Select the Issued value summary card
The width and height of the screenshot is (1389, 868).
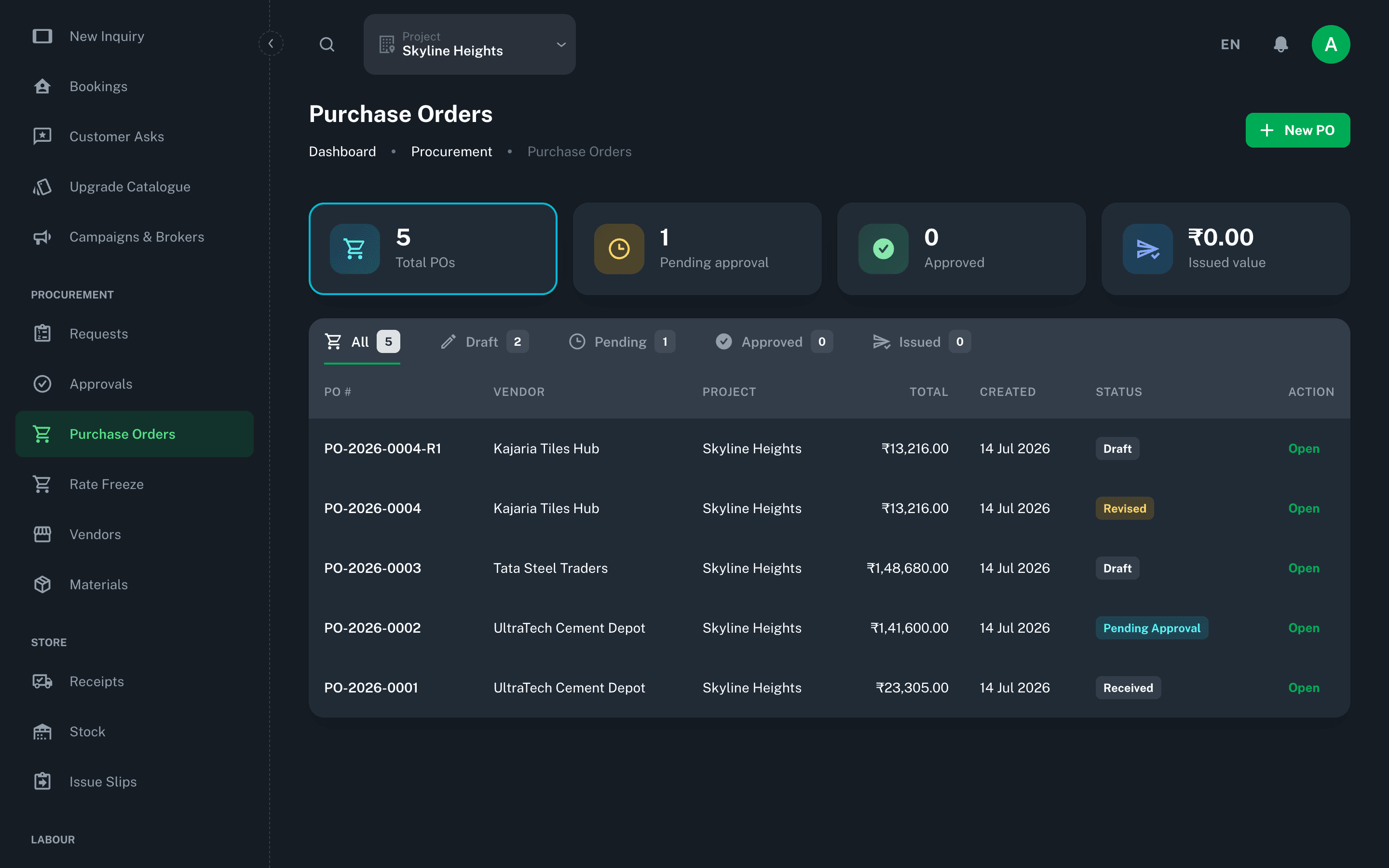coord(1226,248)
